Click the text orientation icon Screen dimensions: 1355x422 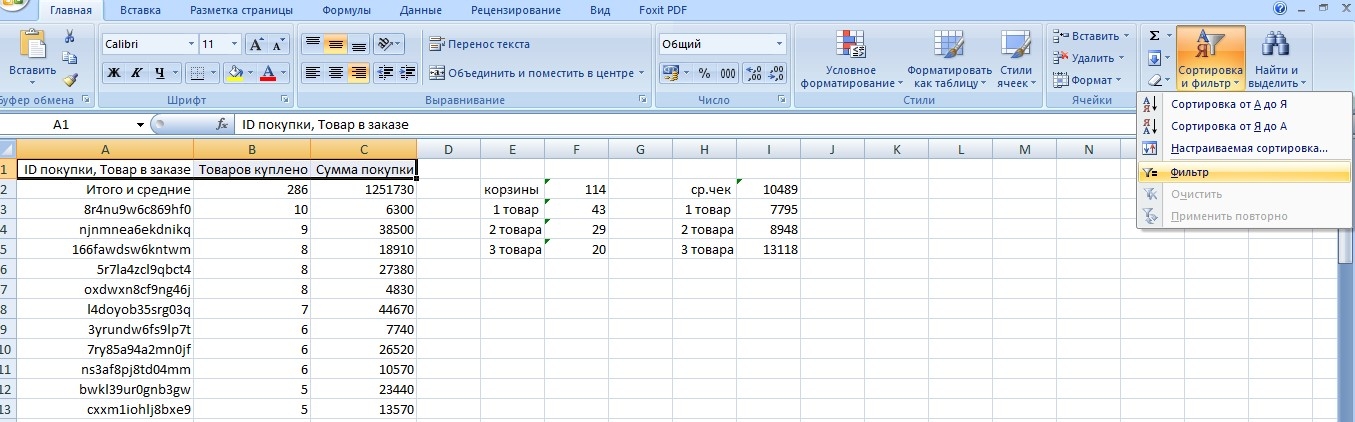(x=386, y=45)
